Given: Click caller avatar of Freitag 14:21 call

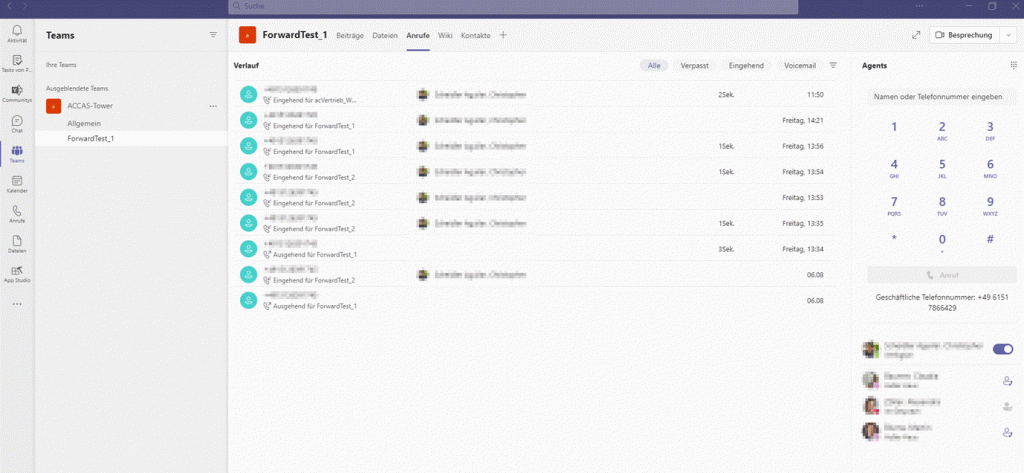Looking at the screenshot, I should (x=248, y=120).
